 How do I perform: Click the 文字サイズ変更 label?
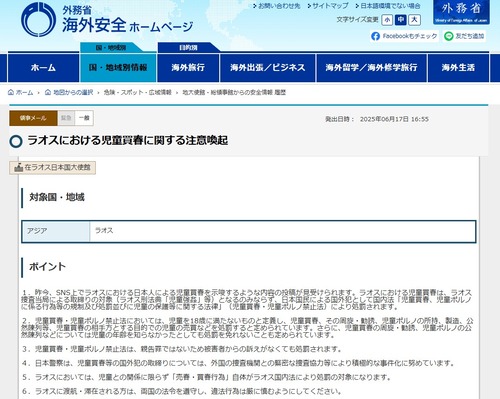point(357,20)
